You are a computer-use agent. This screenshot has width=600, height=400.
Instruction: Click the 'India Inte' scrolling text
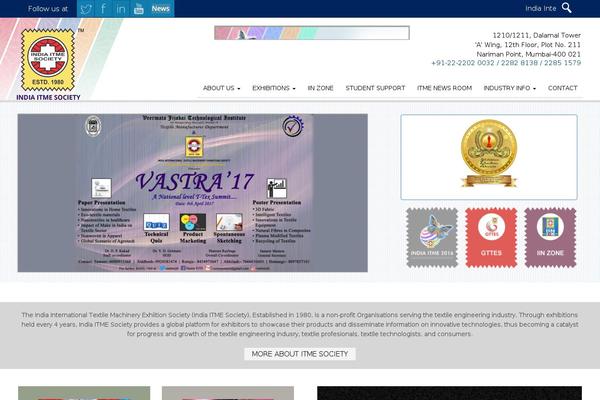click(540, 8)
